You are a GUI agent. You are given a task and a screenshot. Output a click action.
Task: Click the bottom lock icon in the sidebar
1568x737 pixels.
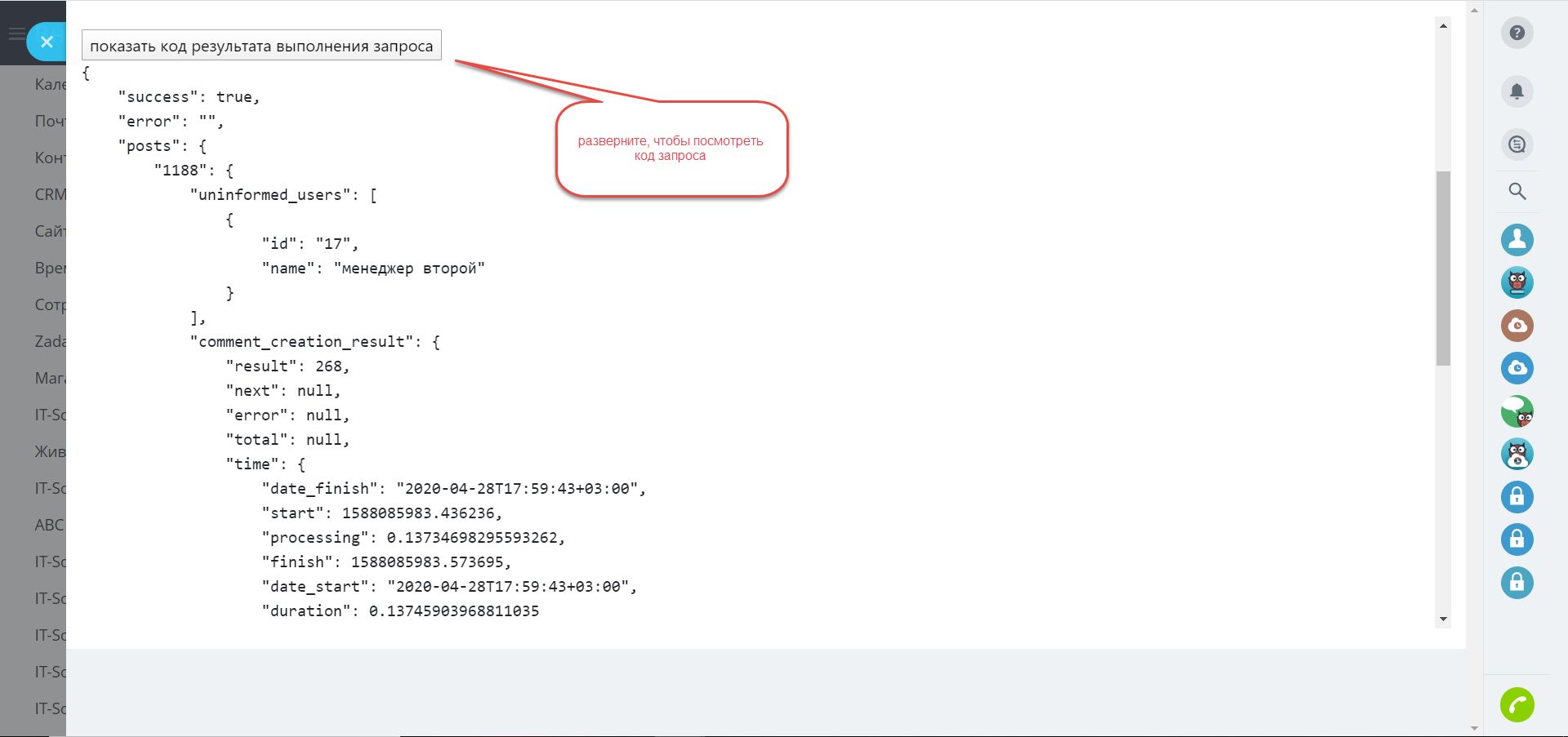1517,583
